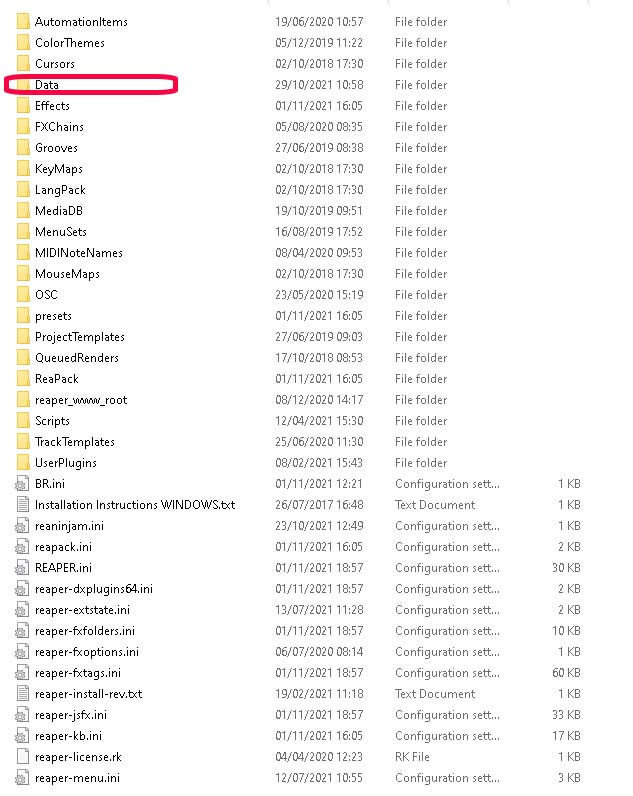Image resolution: width=633 pixels, height=796 pixels.
Task: Click the MenuSets folder icon
Action: click(x=23, y=232)
